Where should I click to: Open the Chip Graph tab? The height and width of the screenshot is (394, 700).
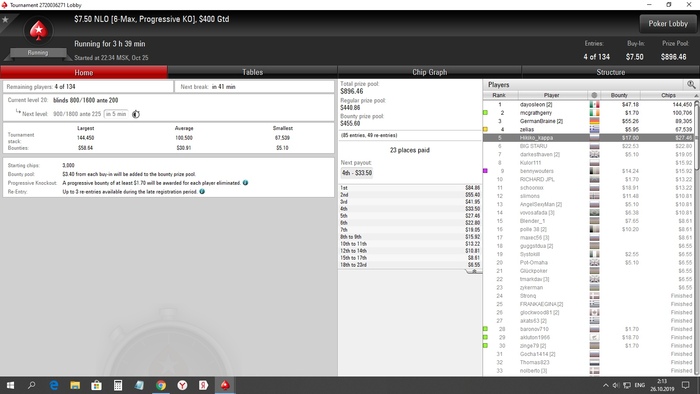coord(429,72)
